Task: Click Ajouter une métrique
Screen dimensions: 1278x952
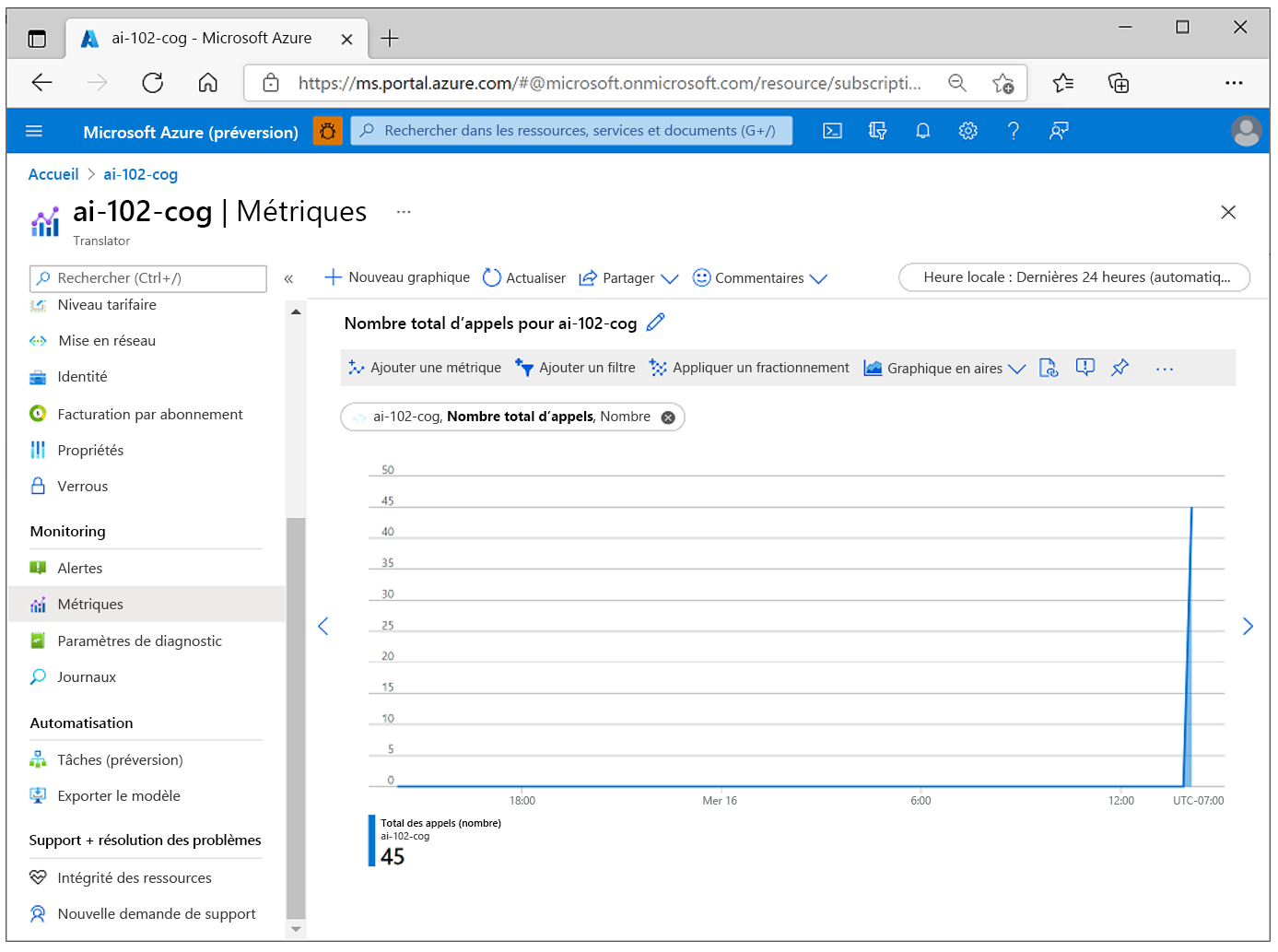Action: tap(425, 368)
